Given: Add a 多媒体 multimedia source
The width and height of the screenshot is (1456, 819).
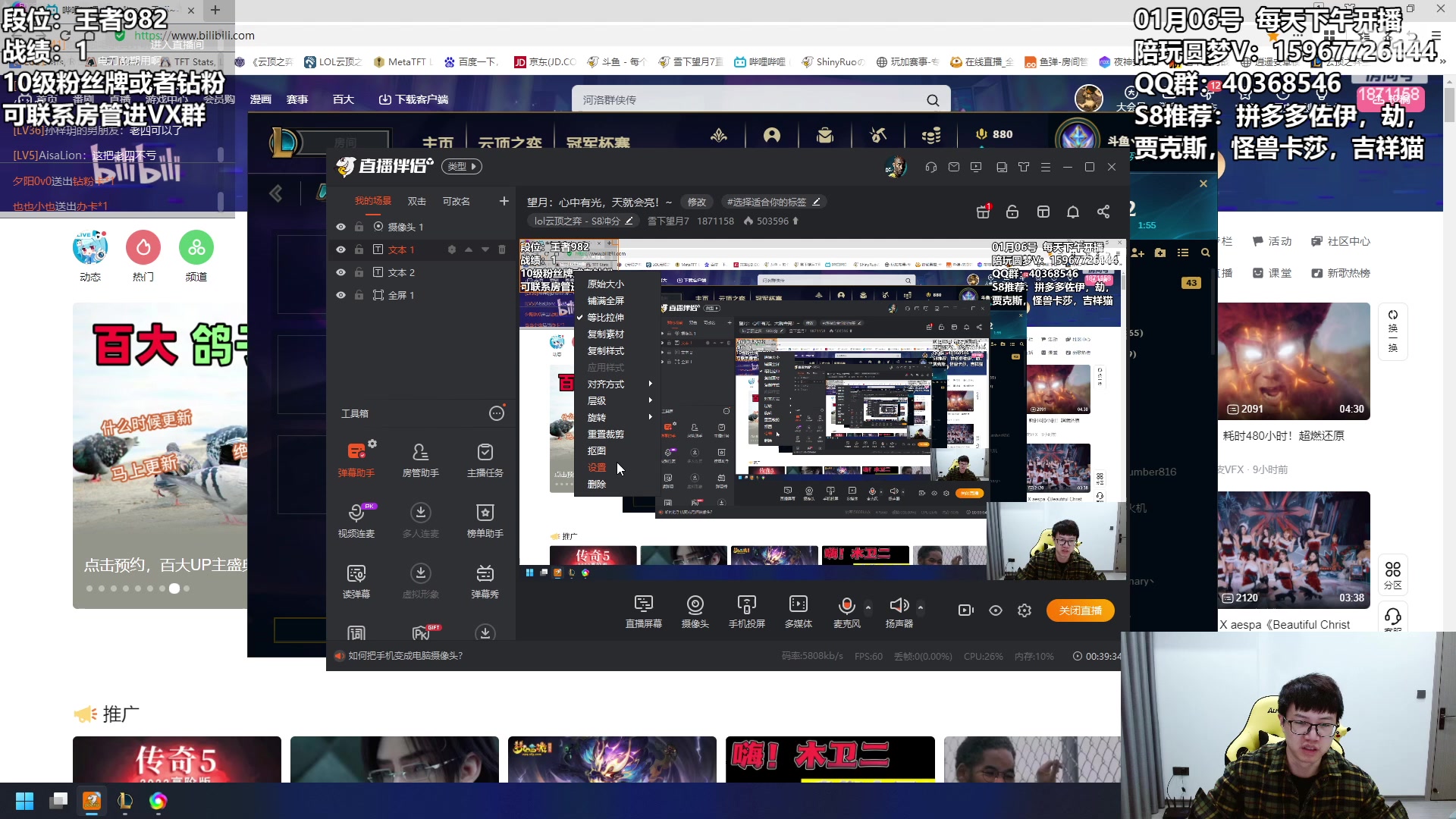Looking at the screenshot, I should click(798, 611).
